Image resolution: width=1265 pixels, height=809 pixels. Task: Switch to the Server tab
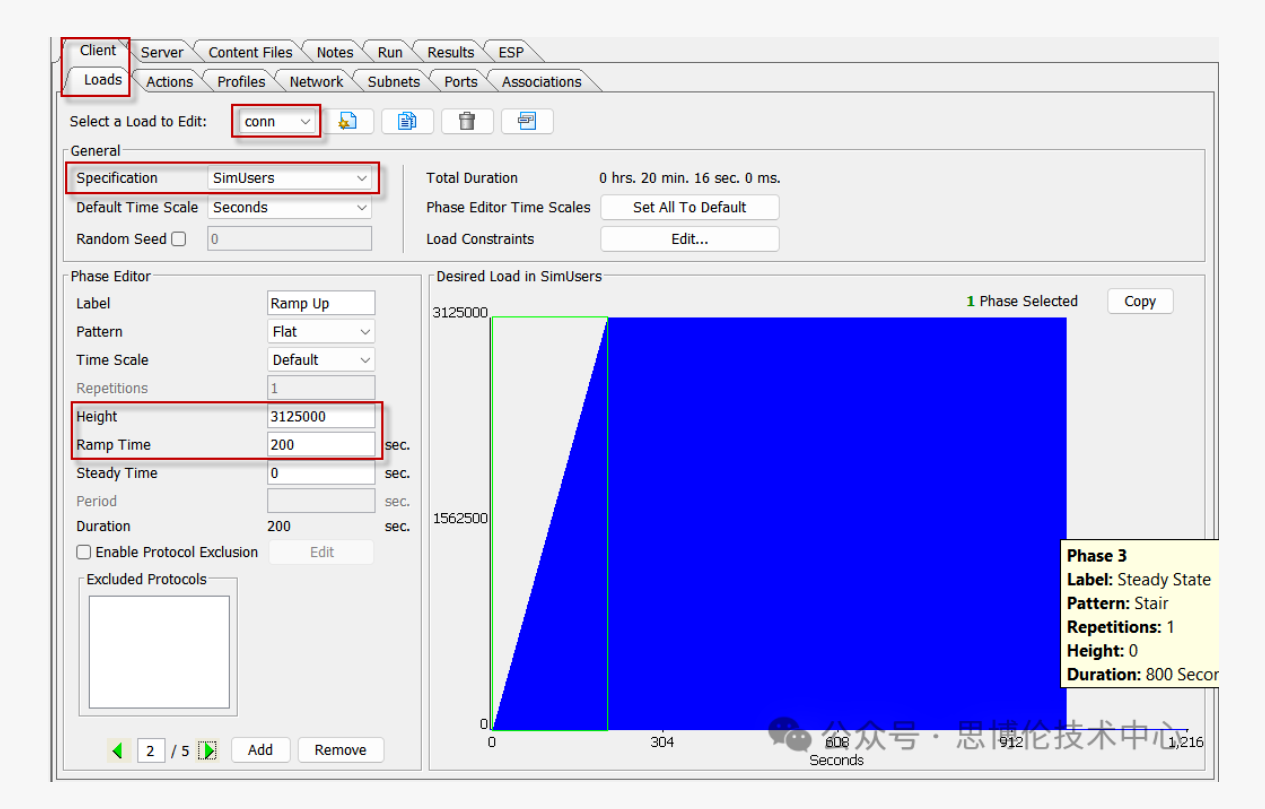click(x=161, y=52)
